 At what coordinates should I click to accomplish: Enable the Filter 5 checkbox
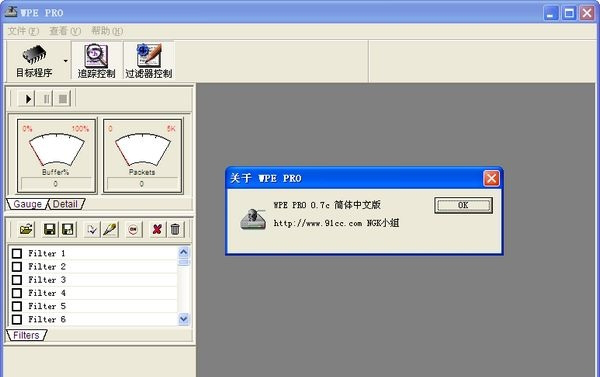click(17, 306)
